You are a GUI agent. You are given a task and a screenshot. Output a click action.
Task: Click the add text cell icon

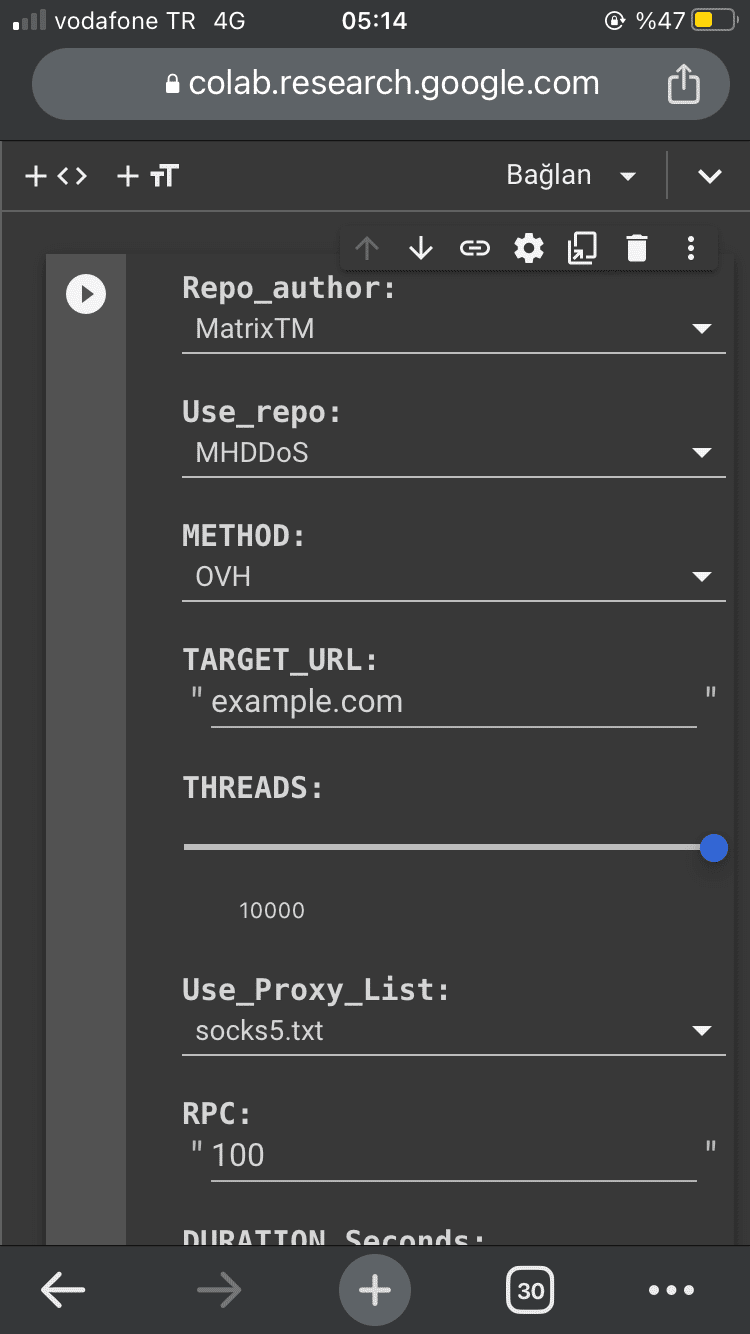point(148,177)
